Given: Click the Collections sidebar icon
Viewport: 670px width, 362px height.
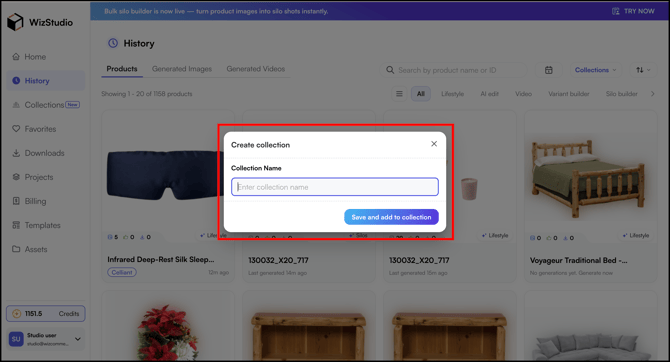Looking at the screenshot, I should [16, 105].
